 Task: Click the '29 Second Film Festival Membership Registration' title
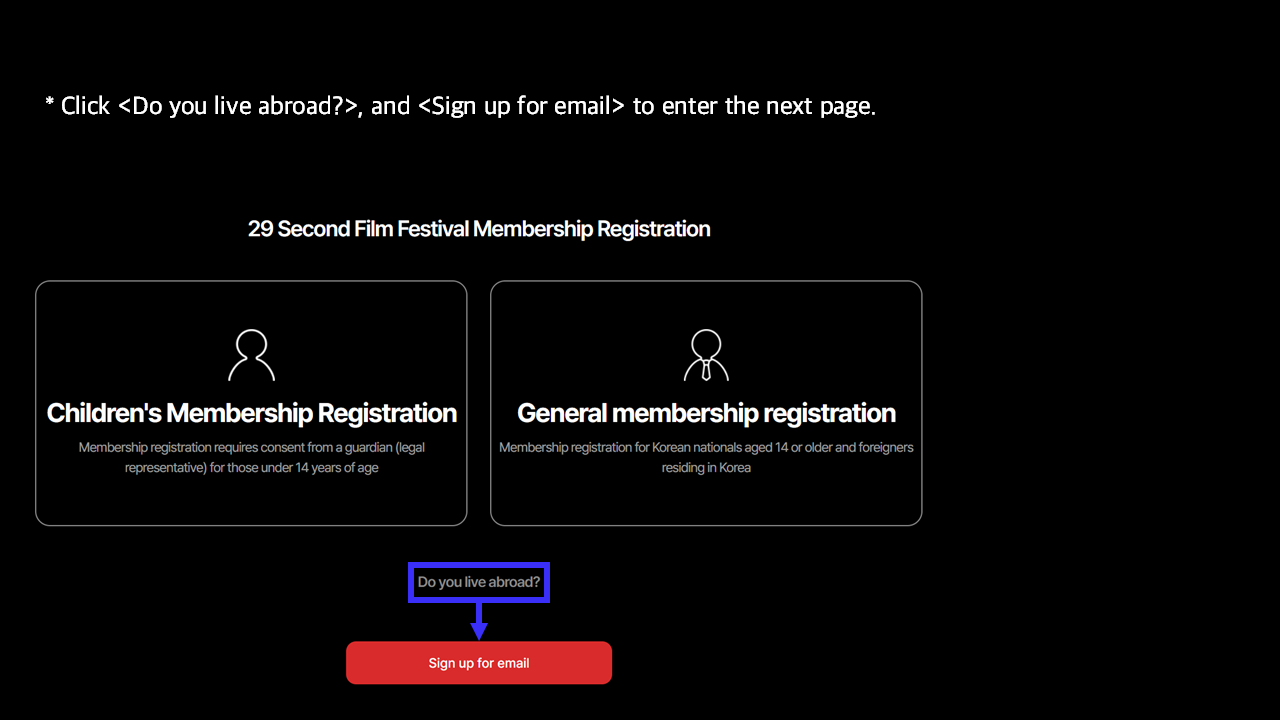(479, 229)
